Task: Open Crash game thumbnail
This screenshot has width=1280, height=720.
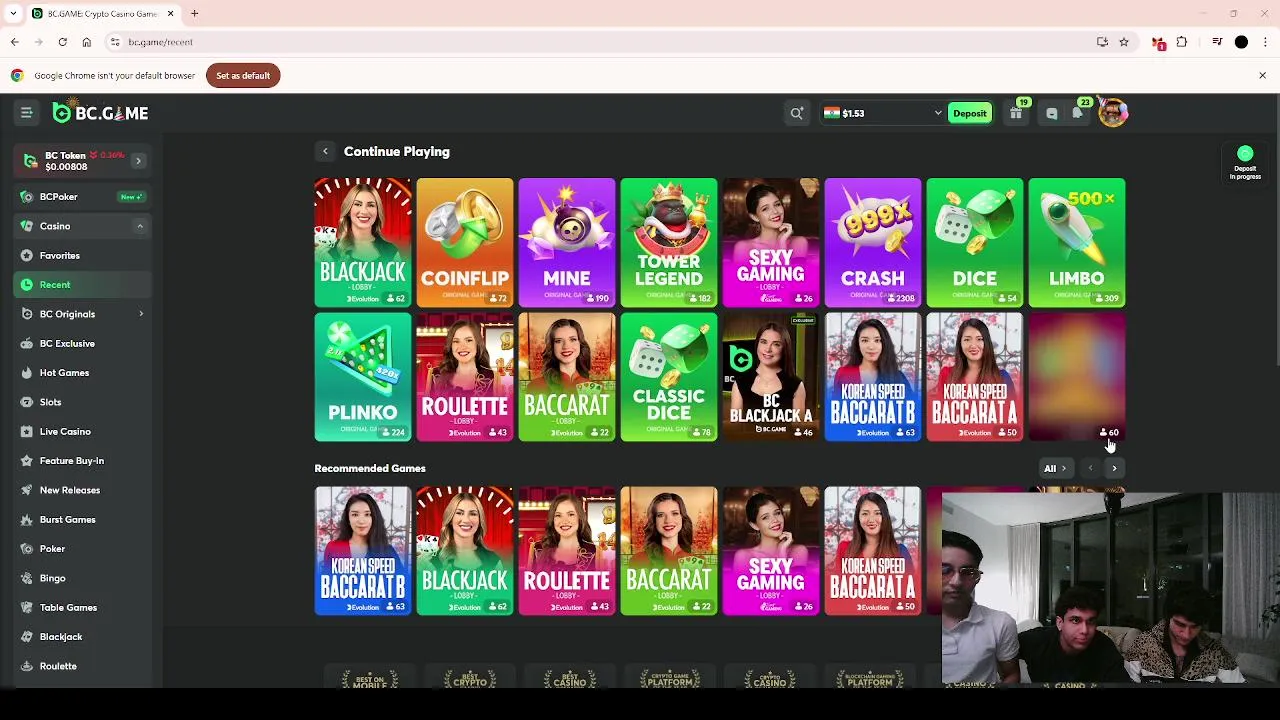Action: click(873, 242)
